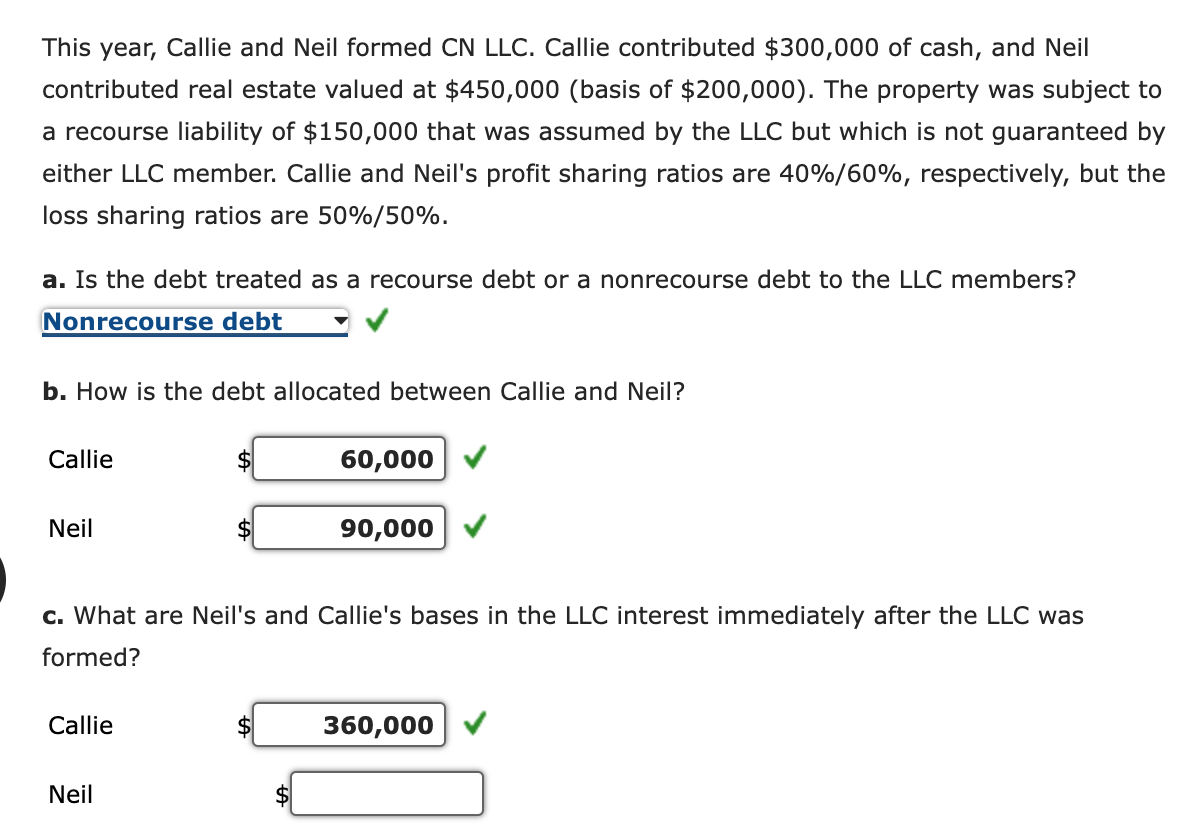
Task: Click dollar sign before empty Neil field
Action: point(283,796)
